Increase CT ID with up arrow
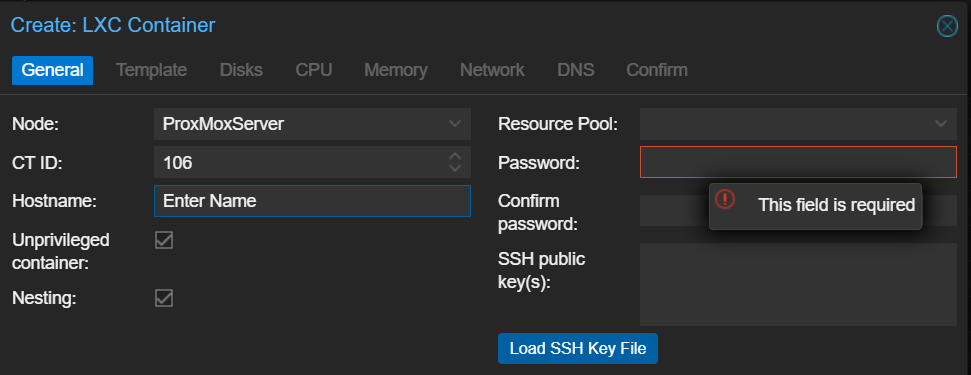The width and height of the screenshot is (971, 375). (455, 156)
